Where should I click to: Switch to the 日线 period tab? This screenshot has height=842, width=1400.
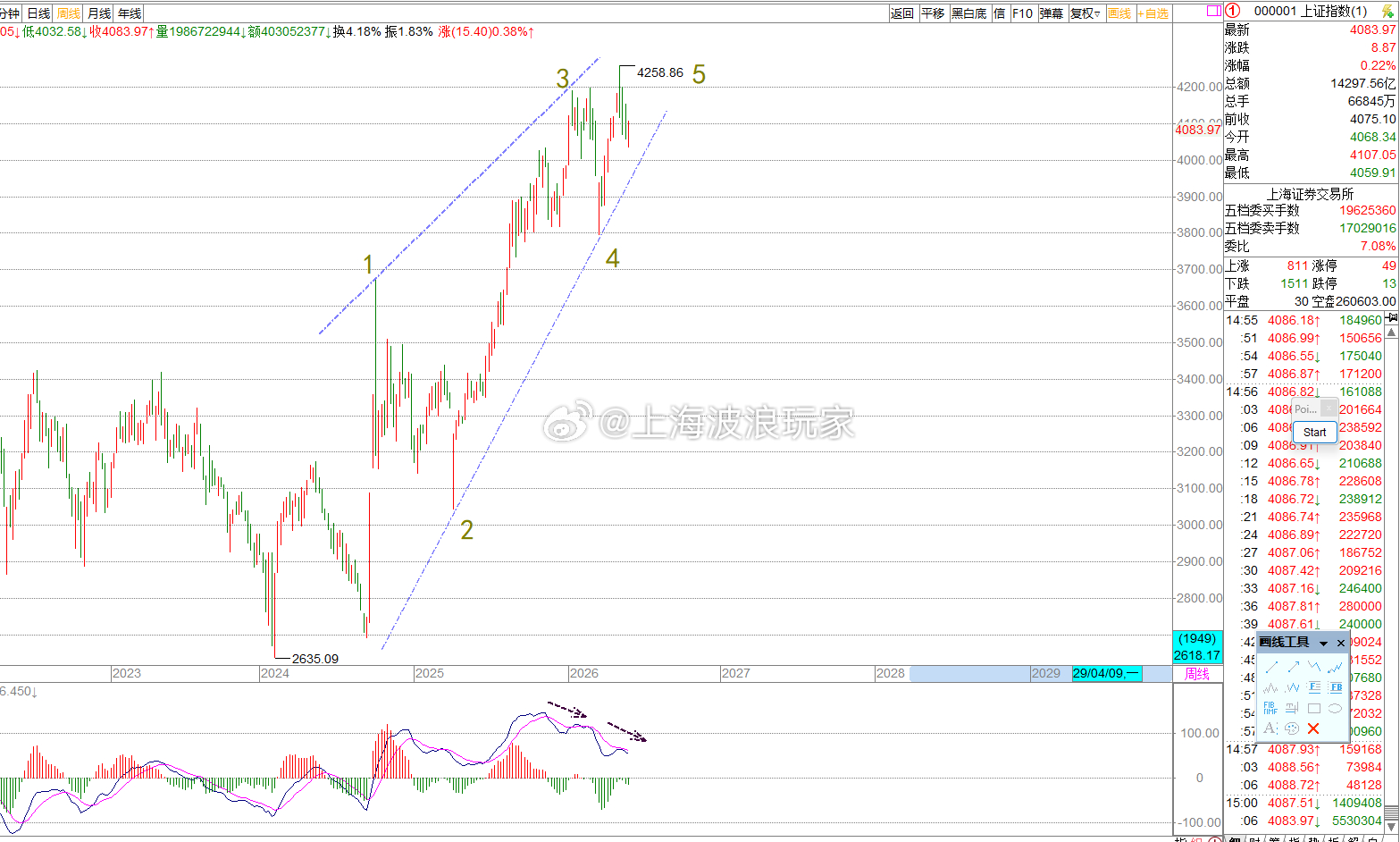38,13
